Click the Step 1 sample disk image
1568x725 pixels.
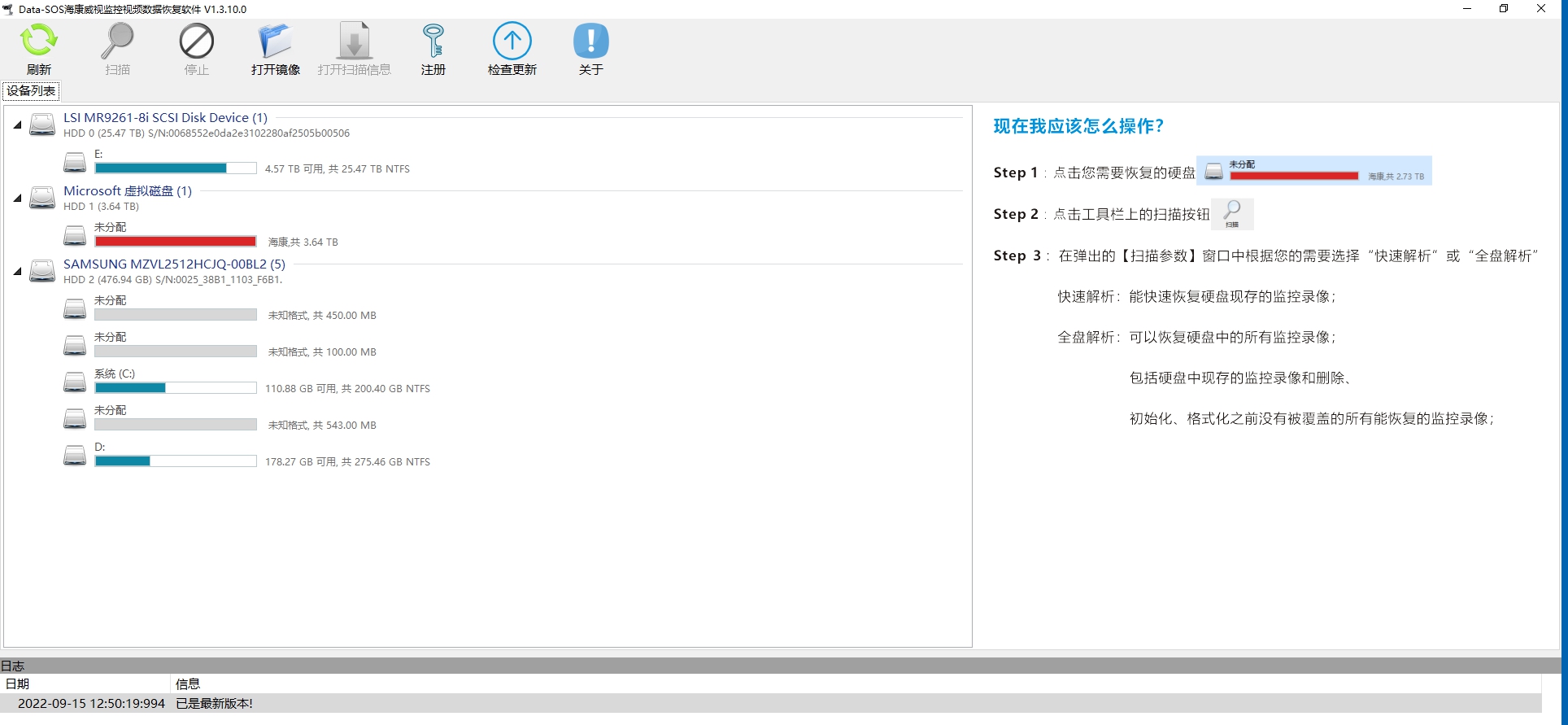[1313, 171]
